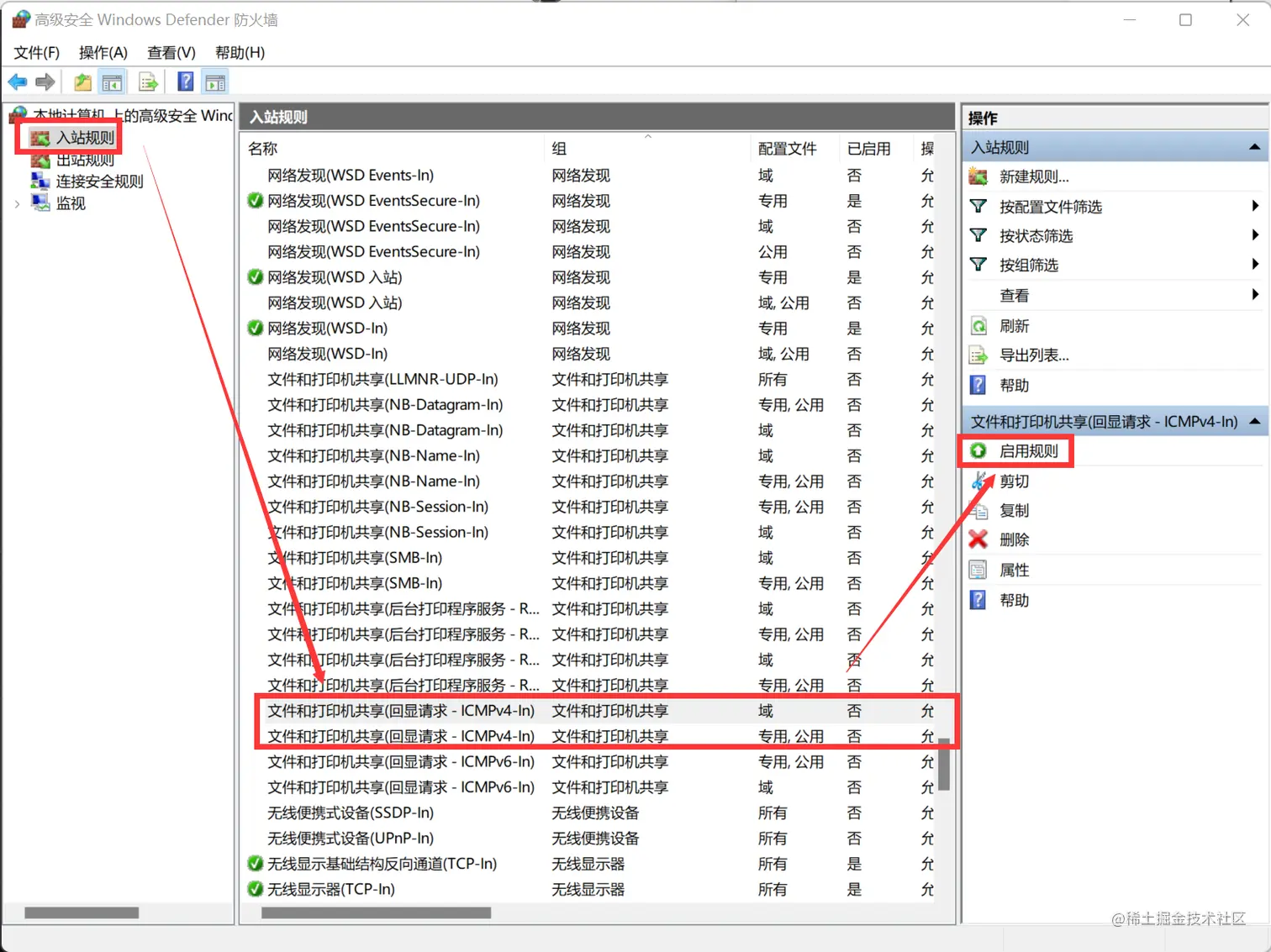Click the 复制 copy icon
The width and height of the screenshot is (1271, 952).
pyautogui.click(x=978, y=510)
